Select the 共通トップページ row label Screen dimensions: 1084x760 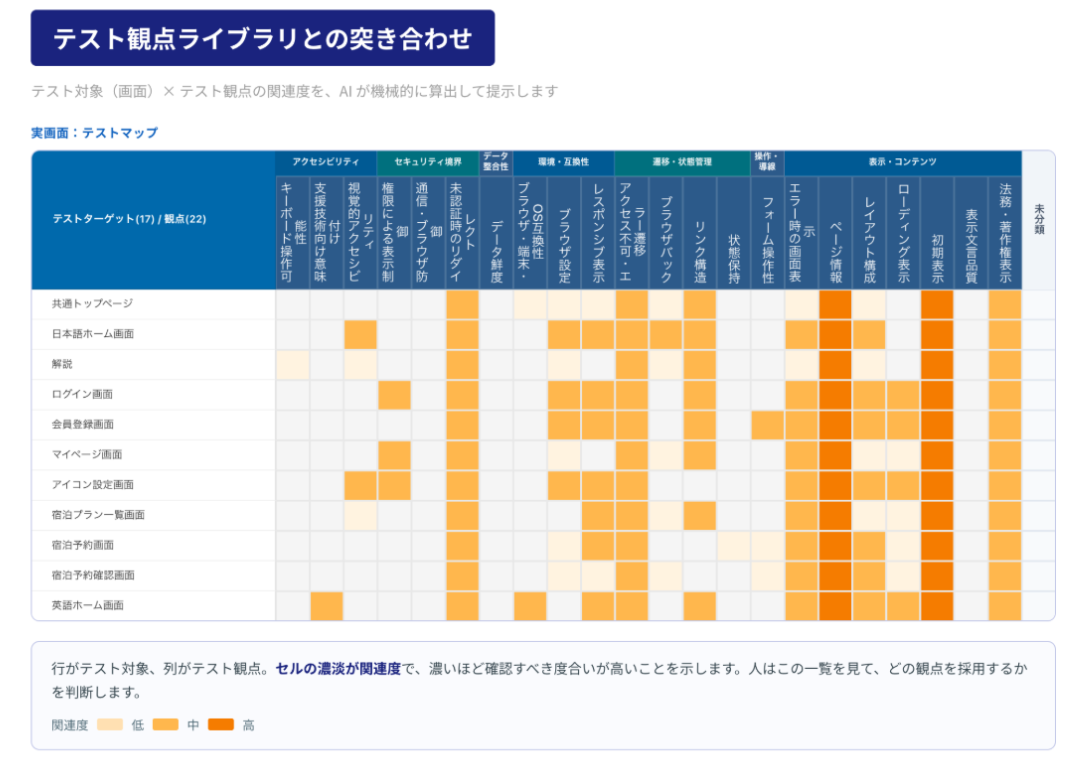93,304
